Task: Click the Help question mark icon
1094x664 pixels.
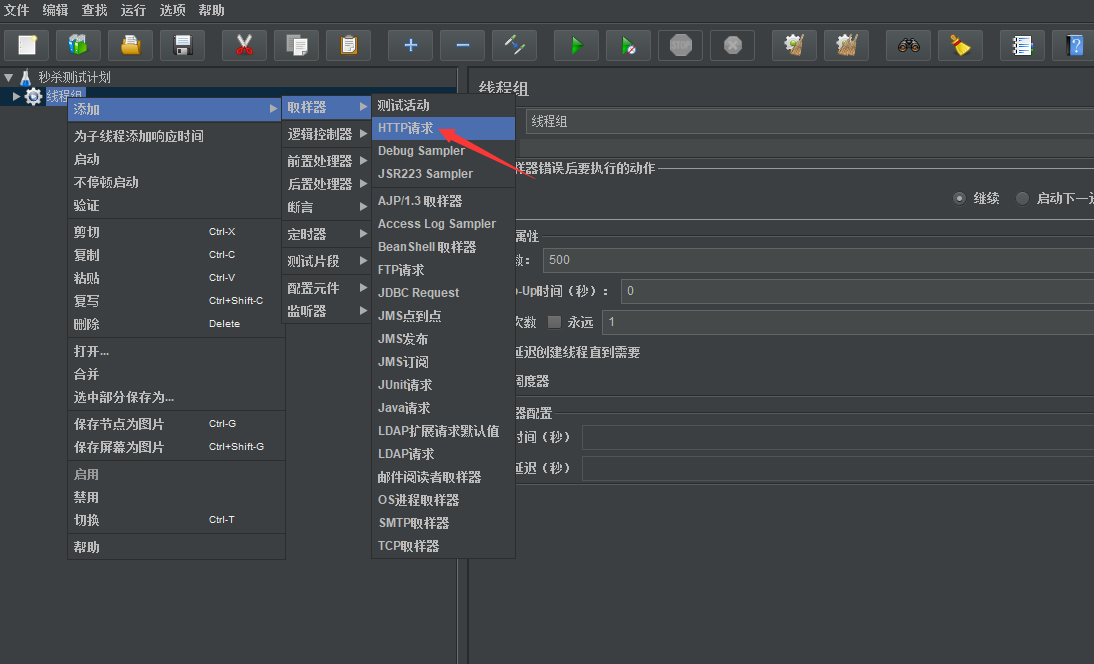Action: click(x=1074, y=45)
